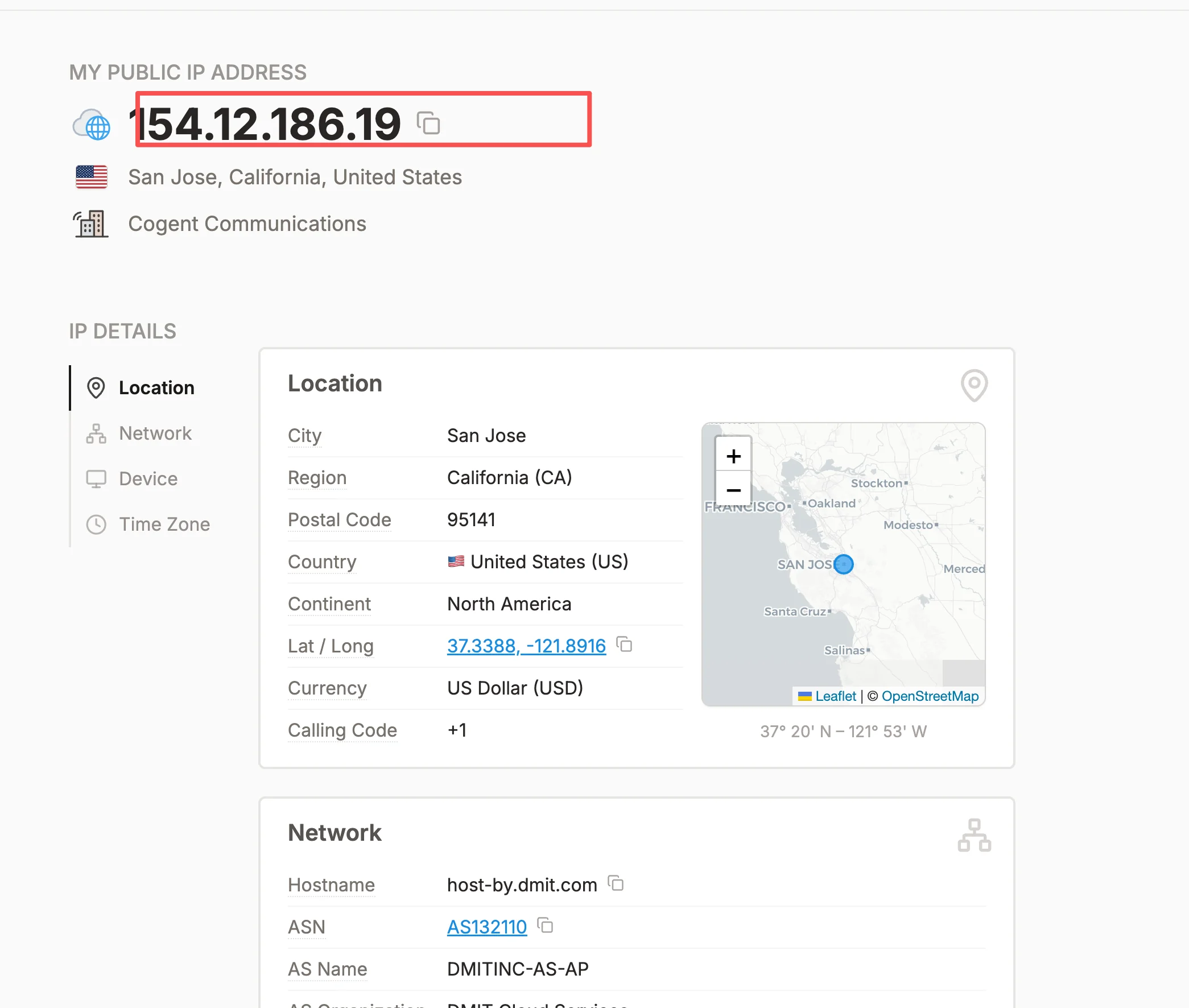Viewport: 1189px width, 1008px height.
Task: Click the building icon beside Cogent Communications
Action: [x=90, y=224]
